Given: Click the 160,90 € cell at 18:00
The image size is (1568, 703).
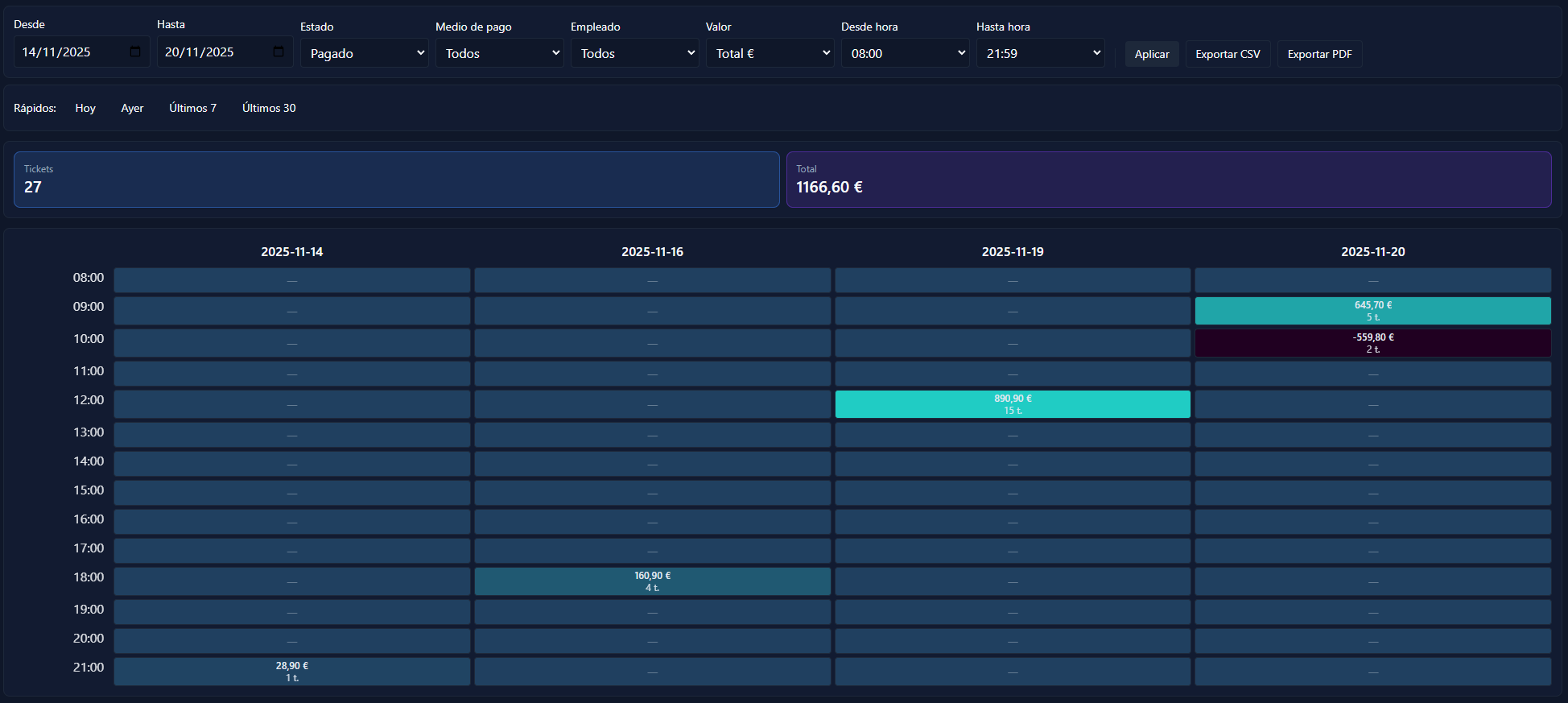Looking at the screenshot, I should [x=652, y=581].
